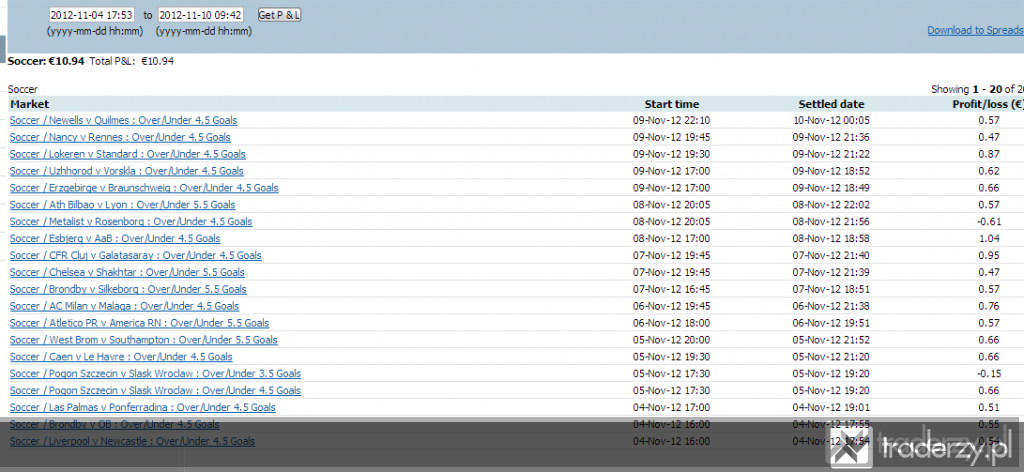Image resolution: width=1024 pixels, height=472 pixels.
Task: Open Las Palmas v Ponferradina market link
Action: click(142, 408)
